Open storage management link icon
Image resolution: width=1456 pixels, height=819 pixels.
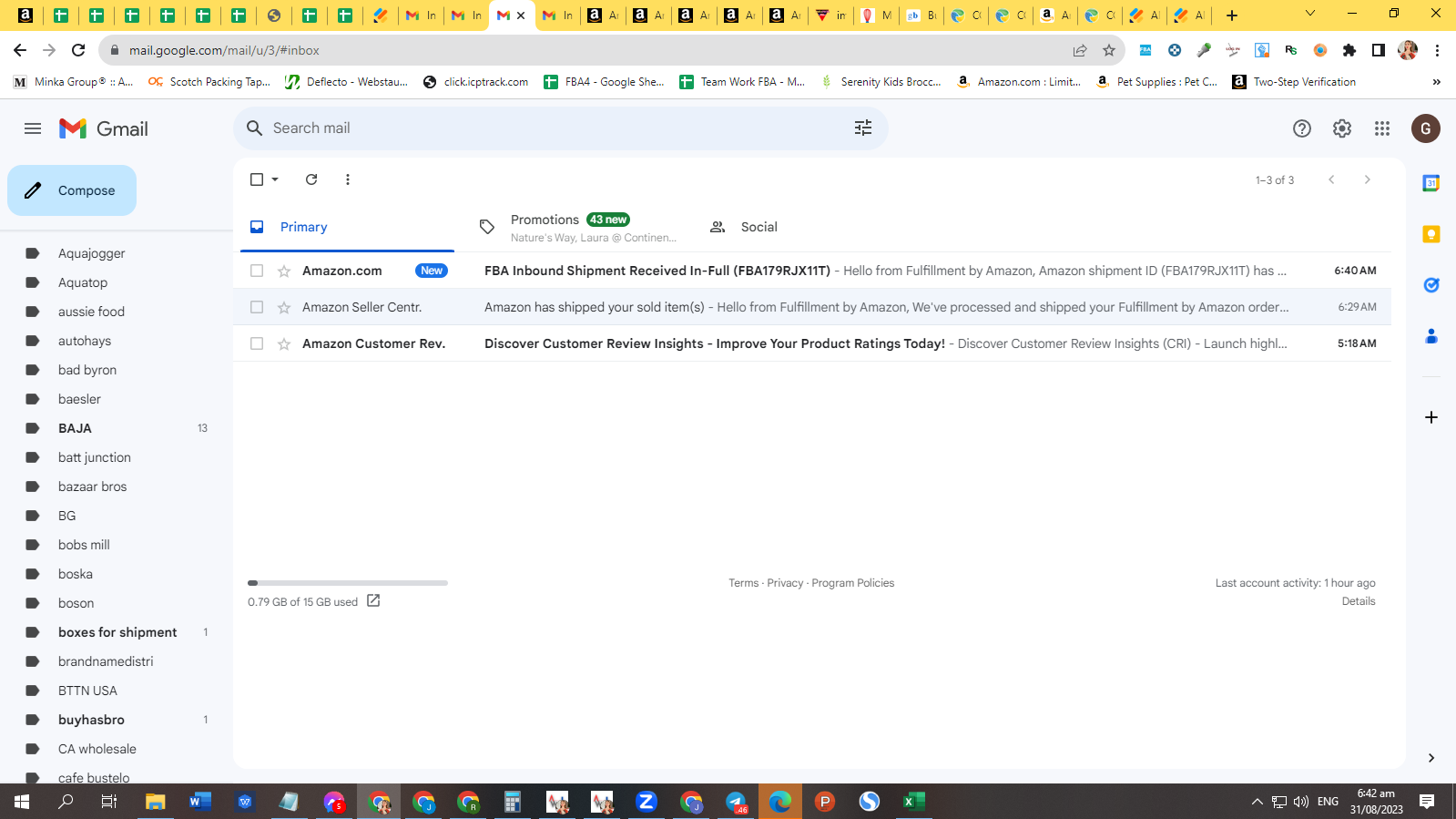point(373,601)
